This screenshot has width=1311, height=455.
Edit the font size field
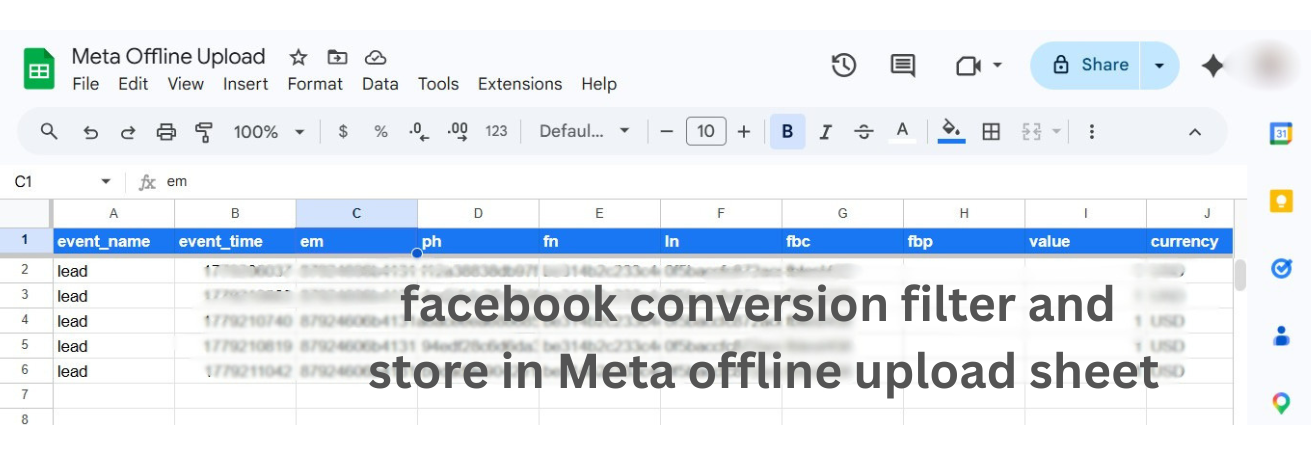[x=706, y=131]
